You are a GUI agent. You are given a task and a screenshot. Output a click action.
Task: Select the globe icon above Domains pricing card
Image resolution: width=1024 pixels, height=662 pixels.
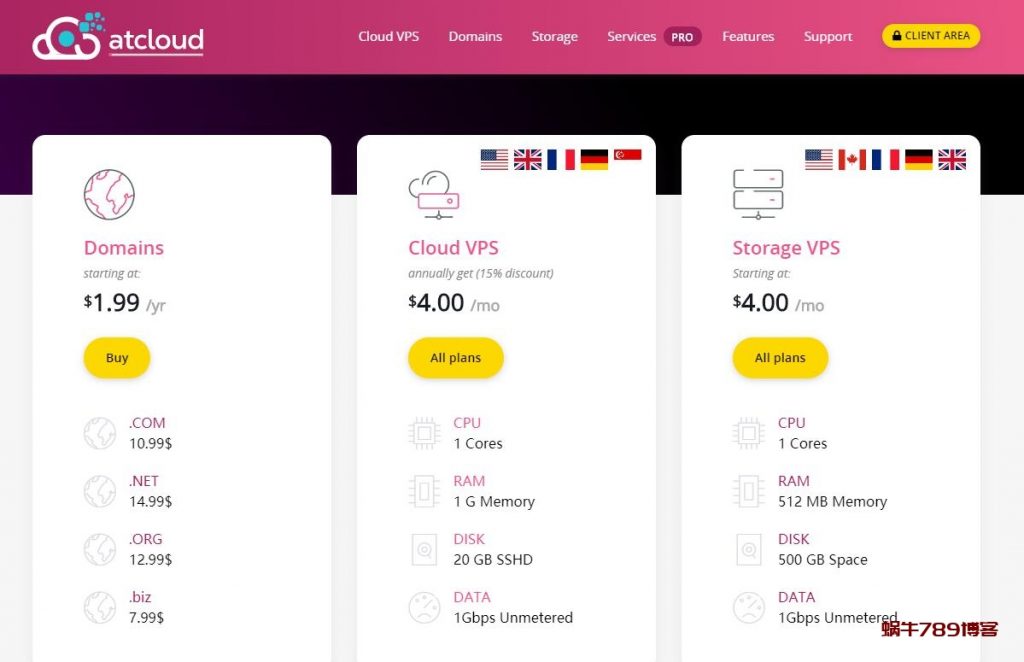110,194
